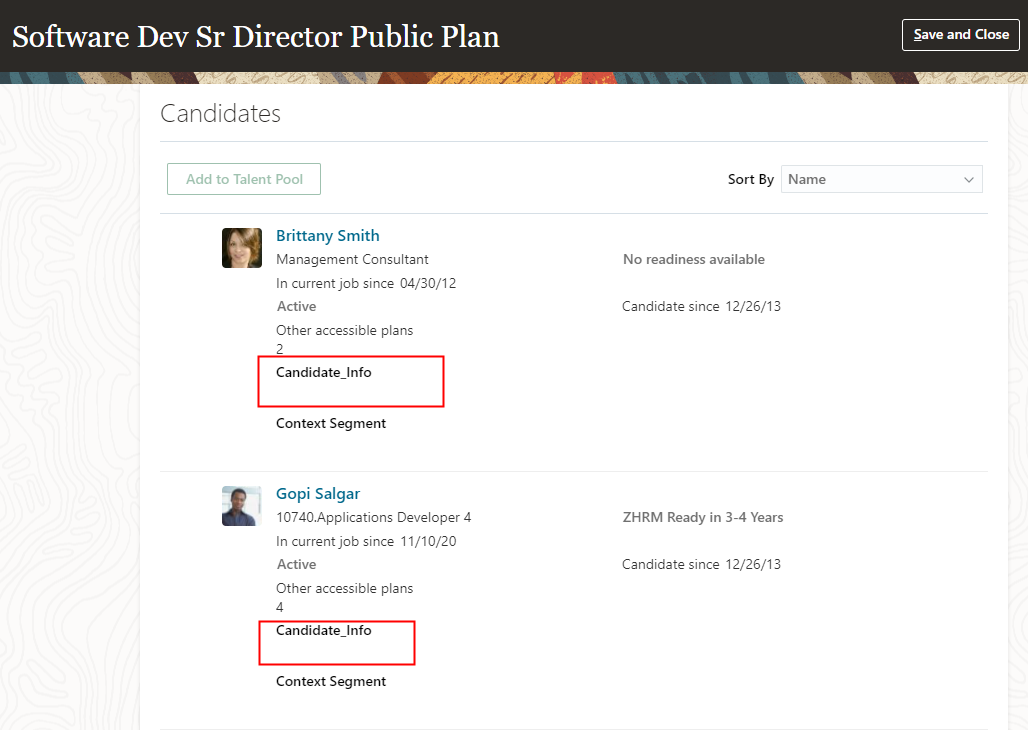Viewport: 1028px width, 730px height.
Task: Open the Sort By dropdown
Action: pos(881,179)
